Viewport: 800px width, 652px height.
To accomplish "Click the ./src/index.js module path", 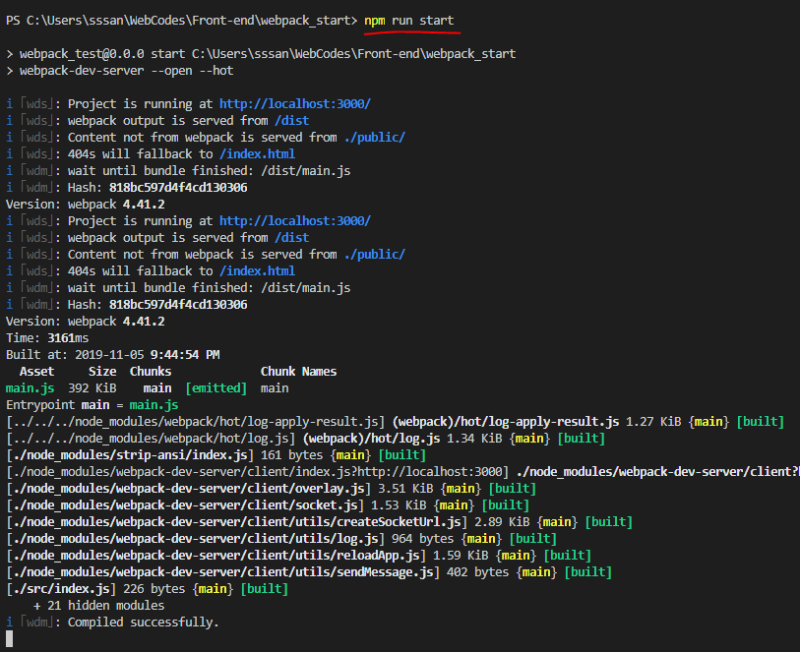I will (x=62, y=589).
